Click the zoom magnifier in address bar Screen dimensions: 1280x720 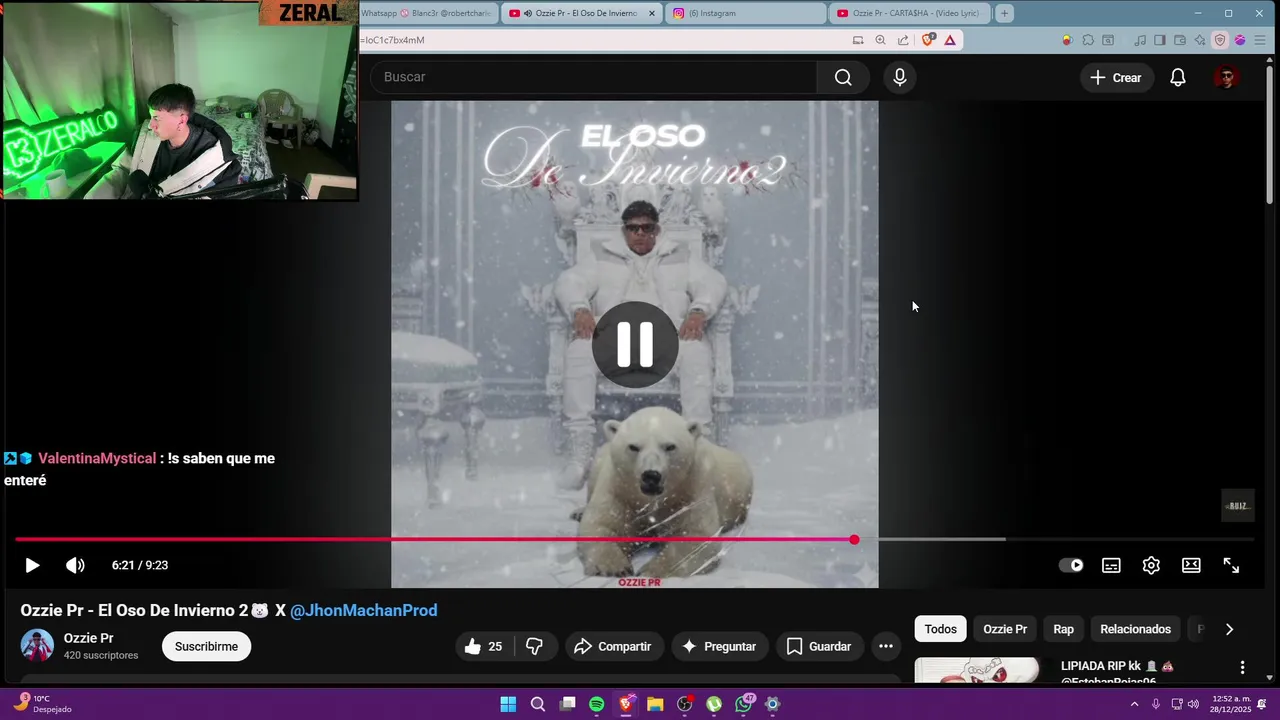pos(880,40)
